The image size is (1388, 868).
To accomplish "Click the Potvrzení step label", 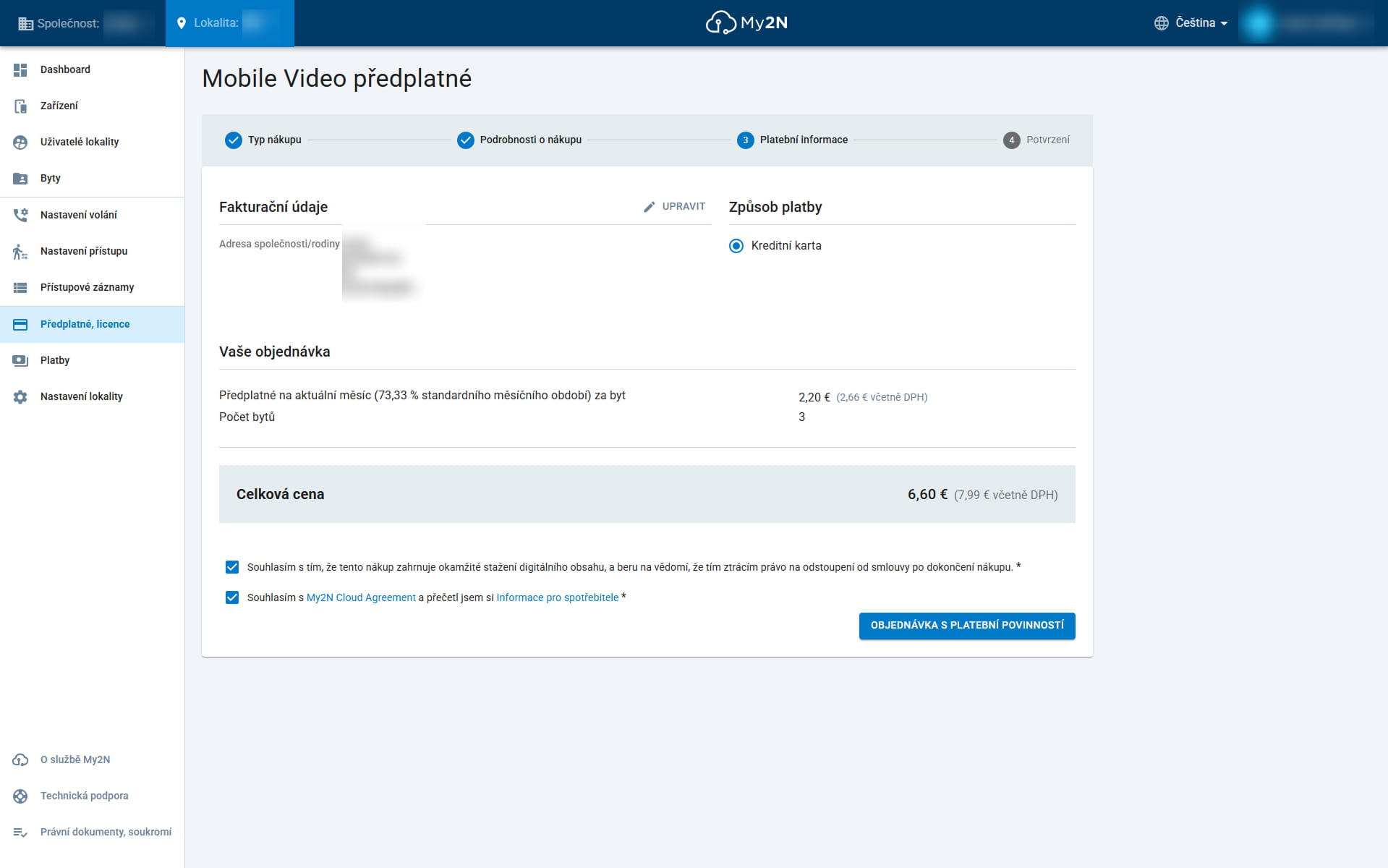I will [x=1047, y=140].
